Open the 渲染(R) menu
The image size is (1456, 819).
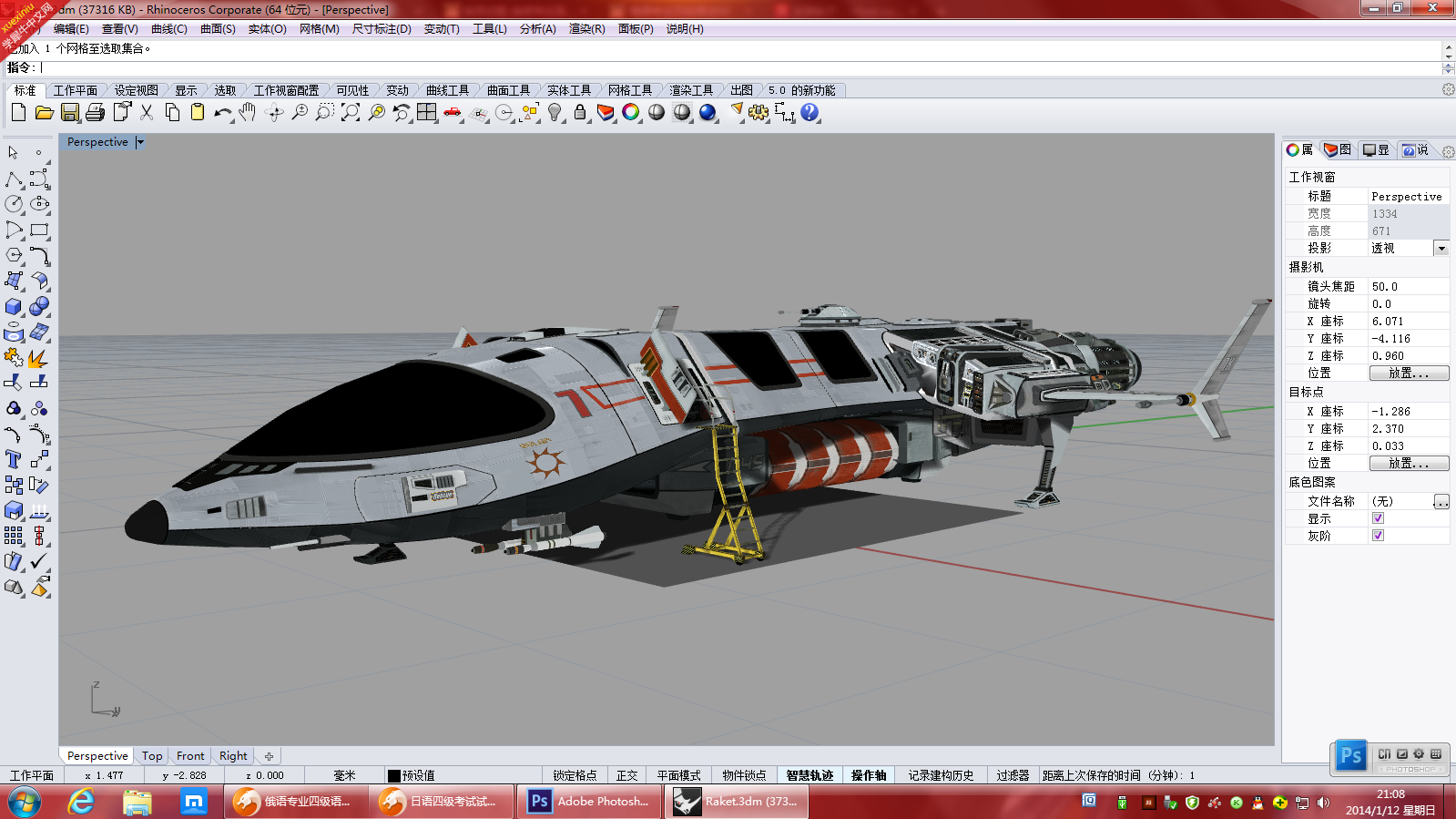(586, 29)
